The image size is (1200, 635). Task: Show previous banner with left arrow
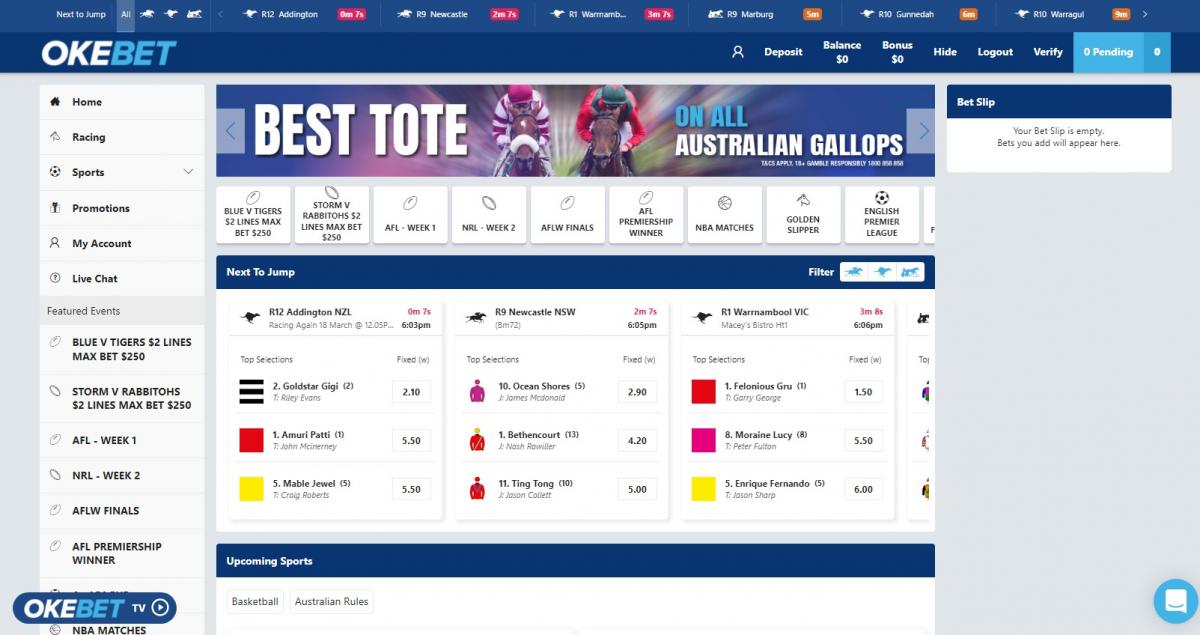pyautogui.click(x=230, y=130)
